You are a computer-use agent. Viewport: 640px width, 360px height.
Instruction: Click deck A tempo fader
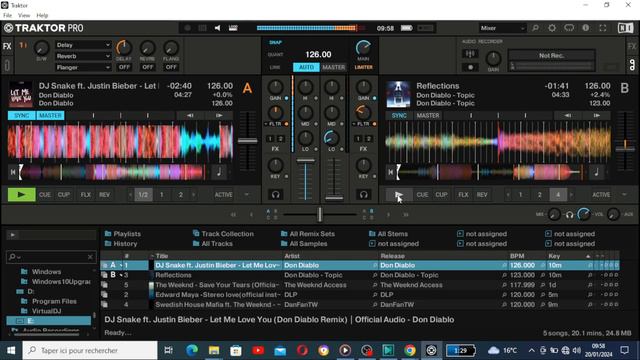click(247, 141)
